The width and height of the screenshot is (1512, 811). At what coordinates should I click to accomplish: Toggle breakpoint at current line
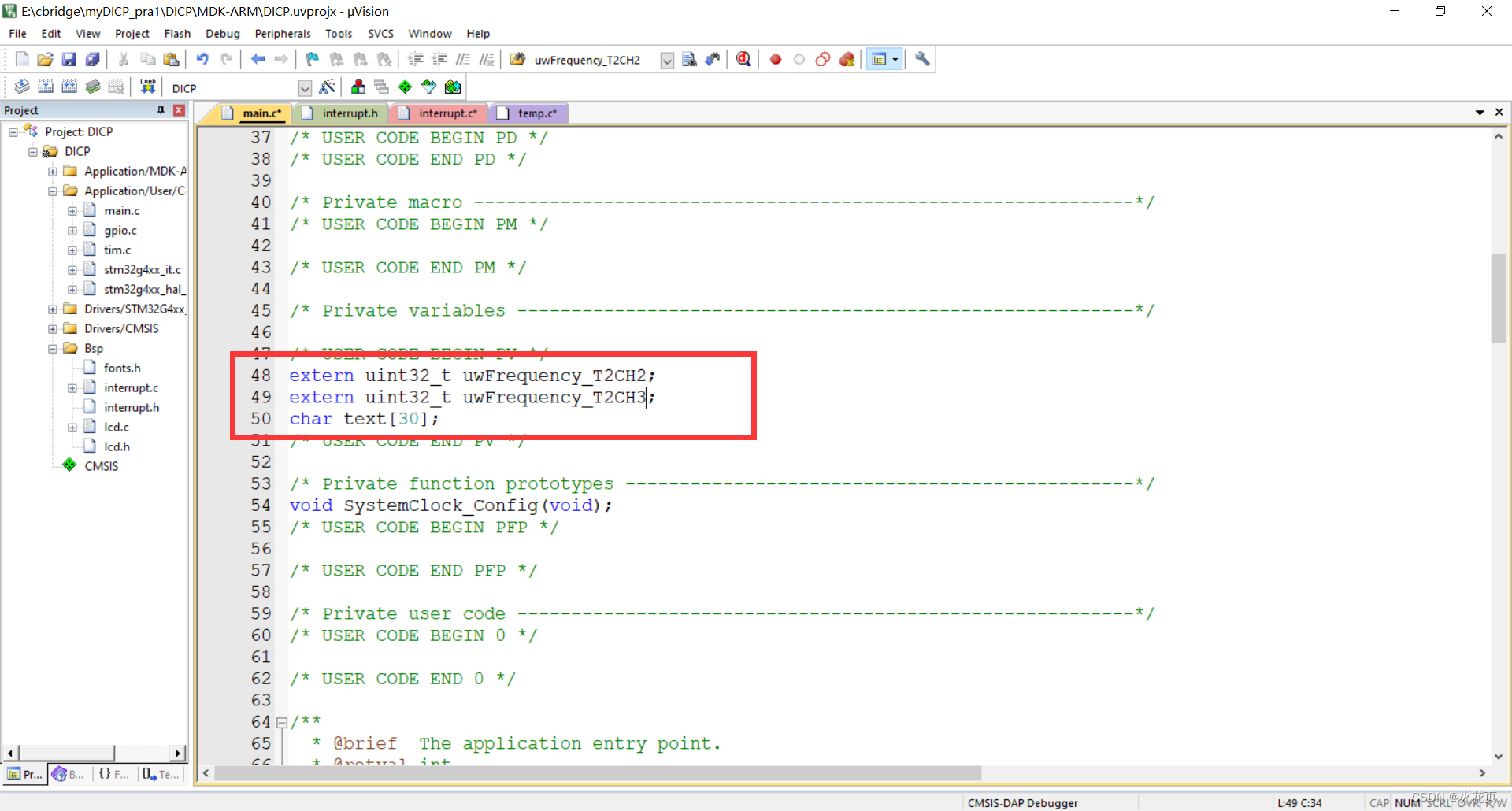tap(775, 58)
